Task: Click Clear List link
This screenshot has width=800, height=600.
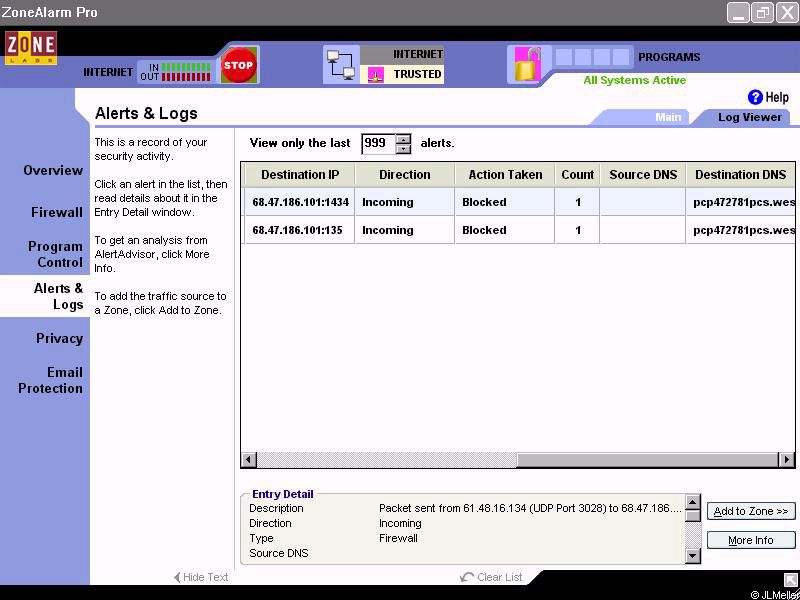Action: click(x=499, y=577)
